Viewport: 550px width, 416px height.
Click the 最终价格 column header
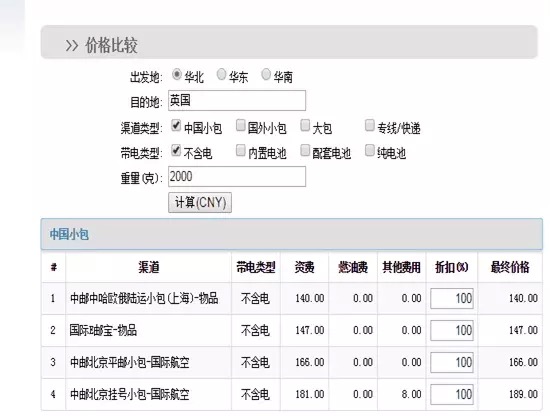pos(510,267)
